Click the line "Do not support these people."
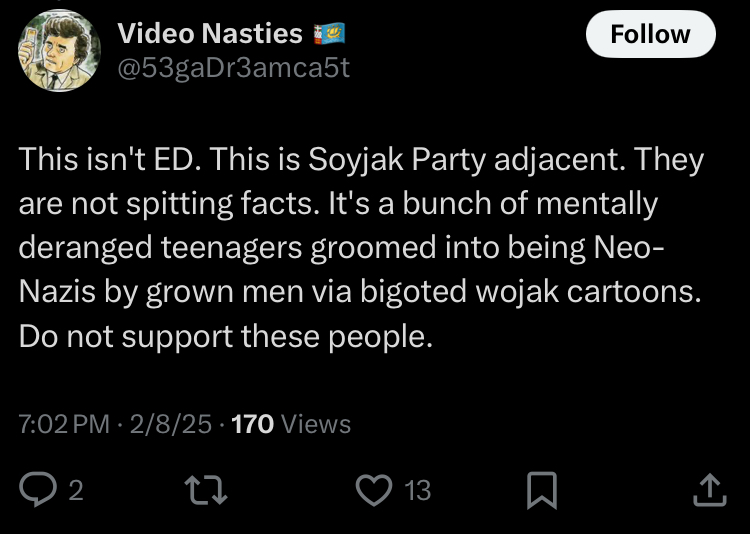 (x=226, y=338)
